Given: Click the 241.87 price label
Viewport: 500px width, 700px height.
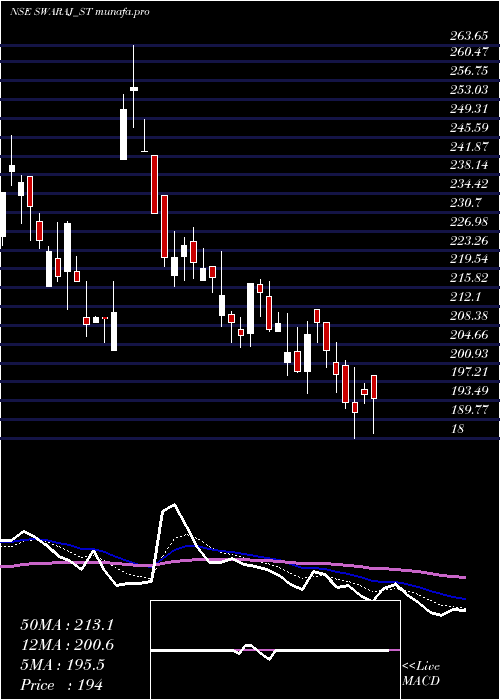Looking at the screenshot, I should (469, 146).
